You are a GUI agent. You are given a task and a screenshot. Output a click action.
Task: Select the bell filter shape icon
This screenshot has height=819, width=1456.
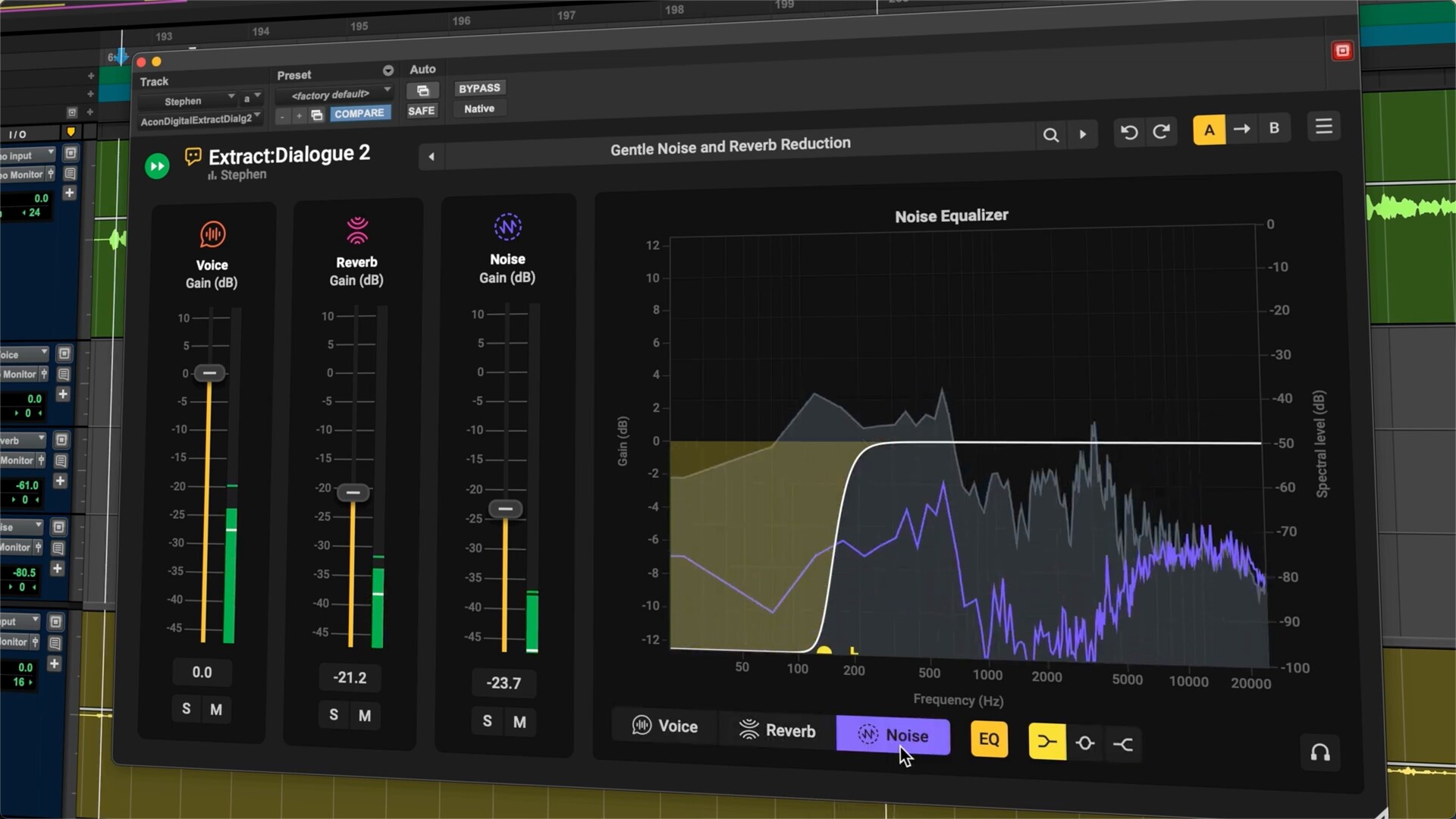[x=1085, y=743]
